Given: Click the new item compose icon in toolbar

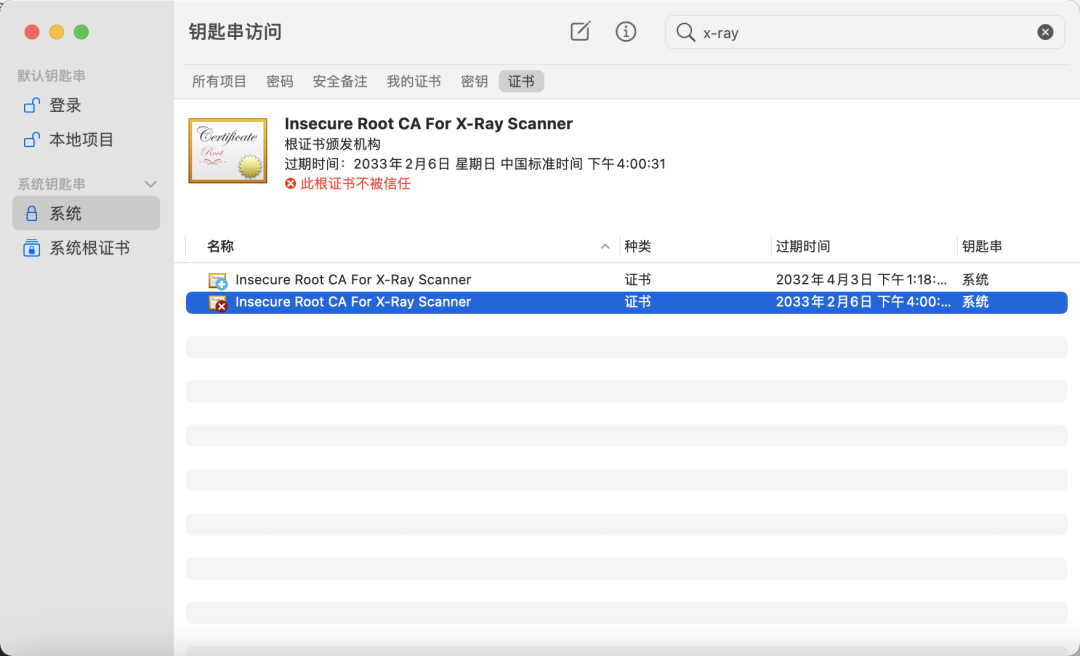Looking at the screenshot, I should pyautogui.click(x=580, y=31).
